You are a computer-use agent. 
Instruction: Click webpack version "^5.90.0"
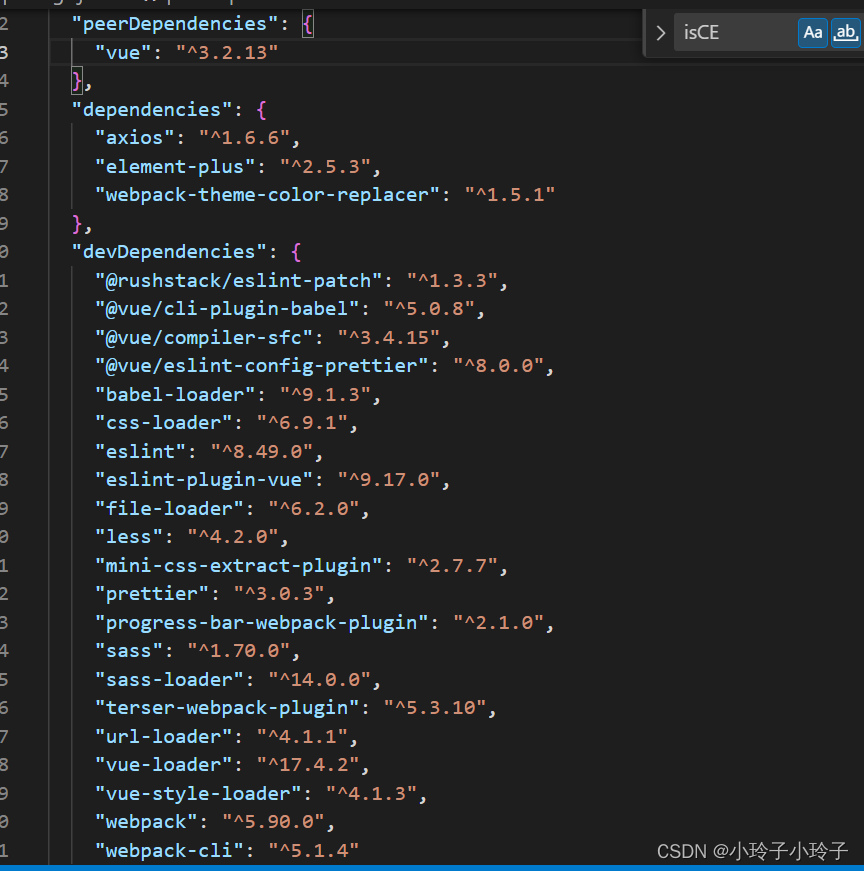[x=273, y=822]
